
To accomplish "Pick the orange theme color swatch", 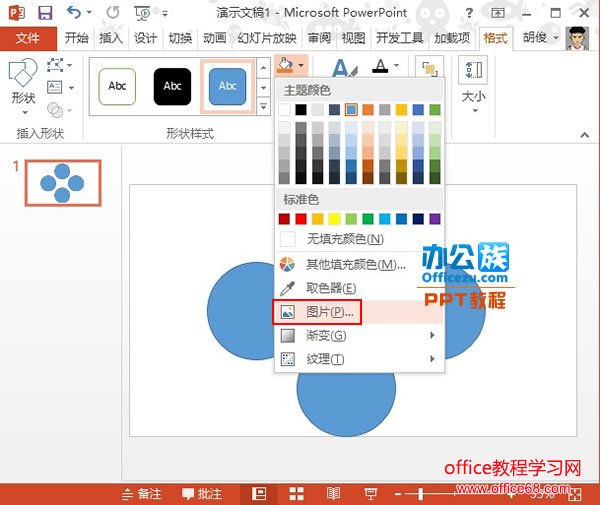I will tap(368, 110).
